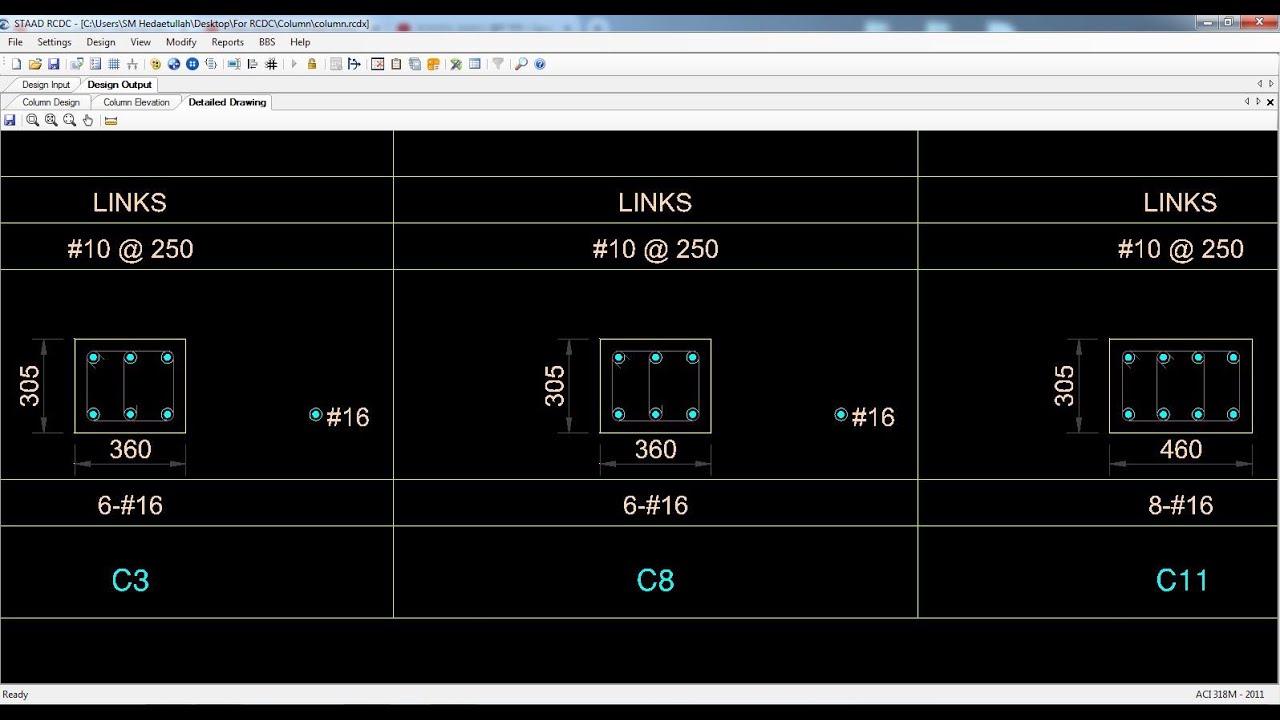Screen dimensions: 1280x720
Task: Click the black hash grid icon
Action: point(271,64)
